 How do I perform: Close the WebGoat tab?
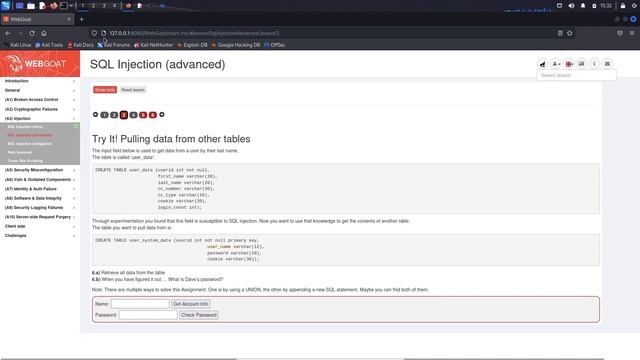pos(69,19)
